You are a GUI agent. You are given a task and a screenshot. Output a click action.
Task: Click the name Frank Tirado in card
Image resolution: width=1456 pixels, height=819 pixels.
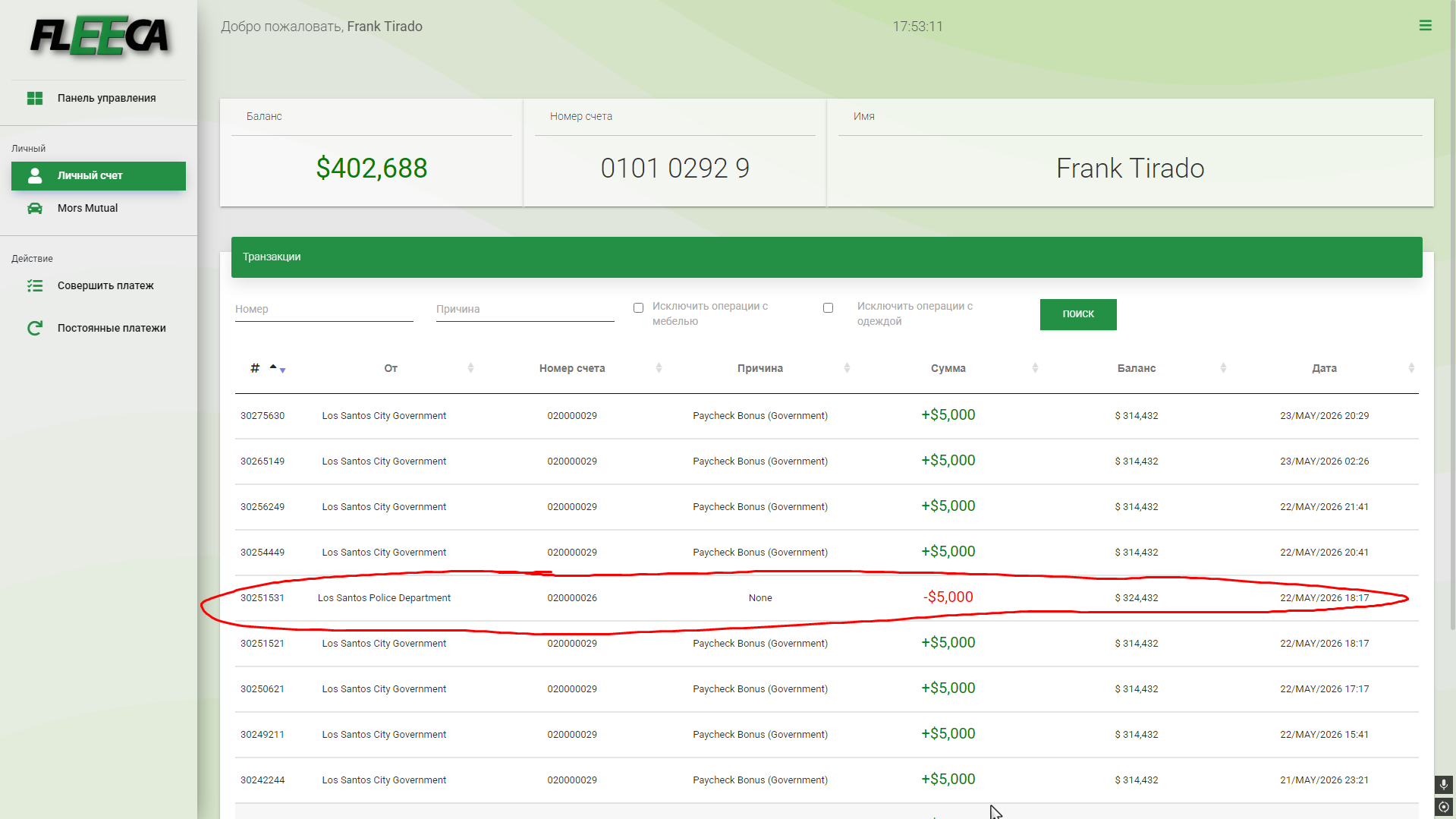pos(1131,168)
